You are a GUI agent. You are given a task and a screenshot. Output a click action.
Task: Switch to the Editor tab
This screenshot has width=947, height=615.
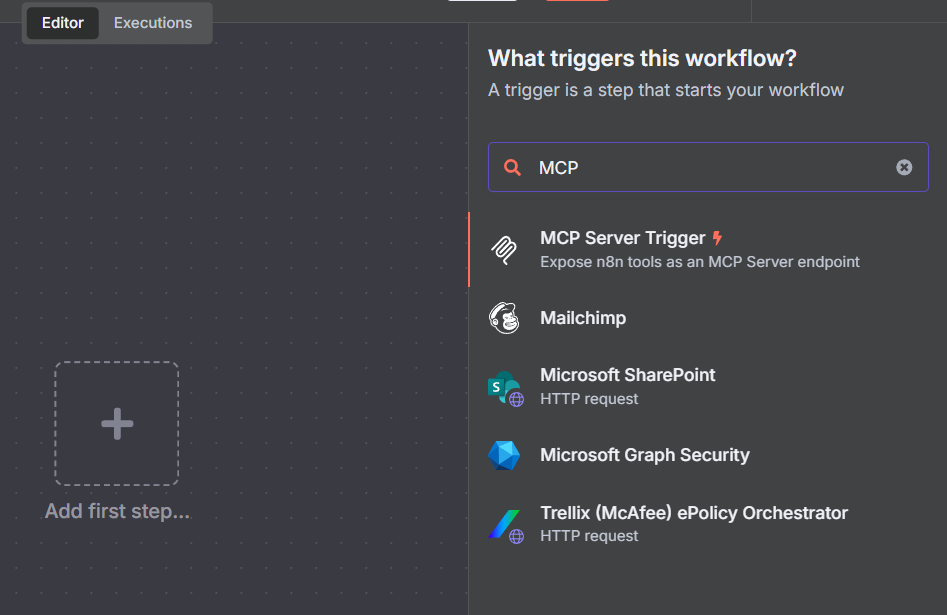coord(63,23)
